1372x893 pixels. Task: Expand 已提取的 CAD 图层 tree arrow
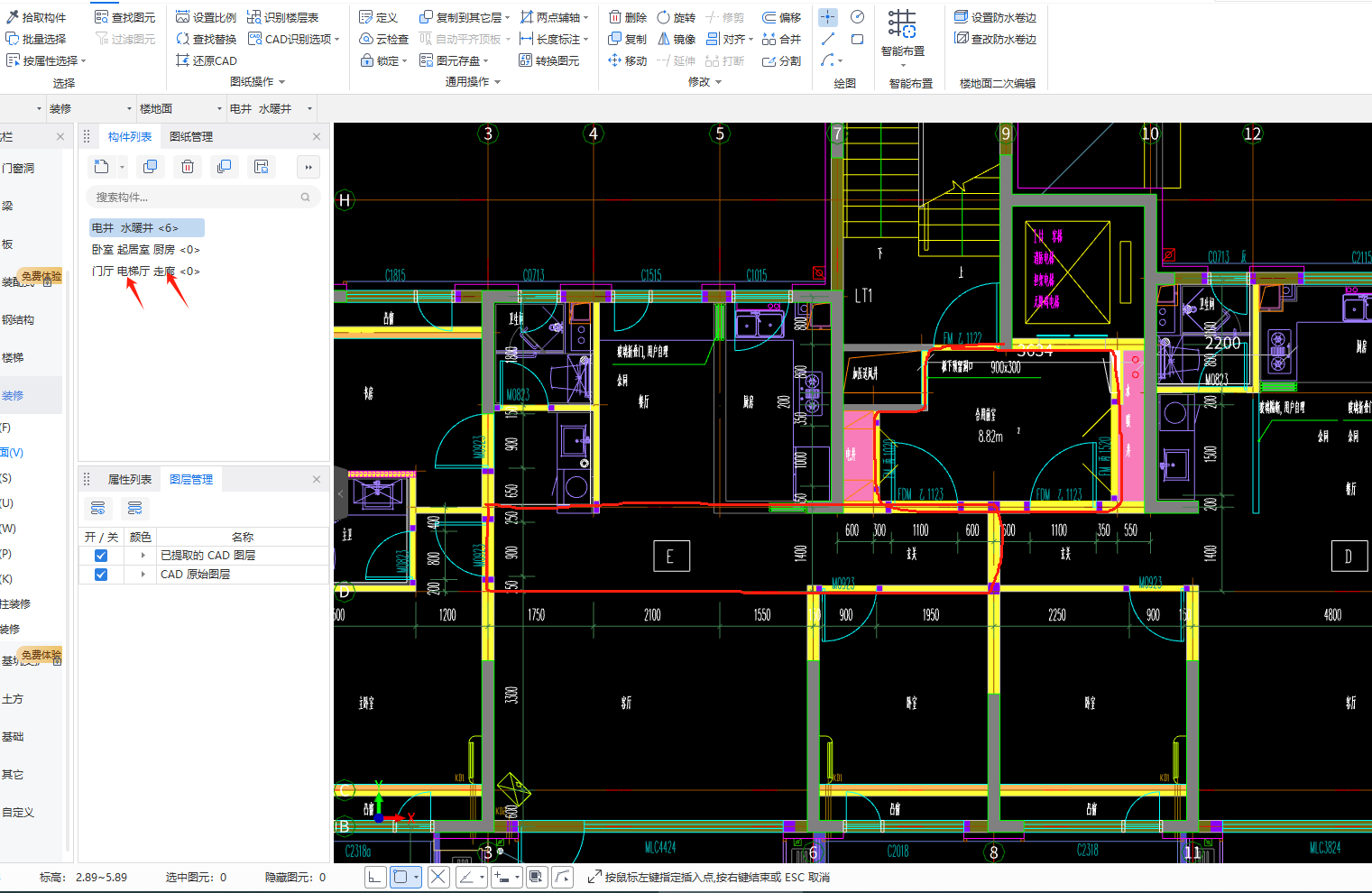click(x=143, y=556)
